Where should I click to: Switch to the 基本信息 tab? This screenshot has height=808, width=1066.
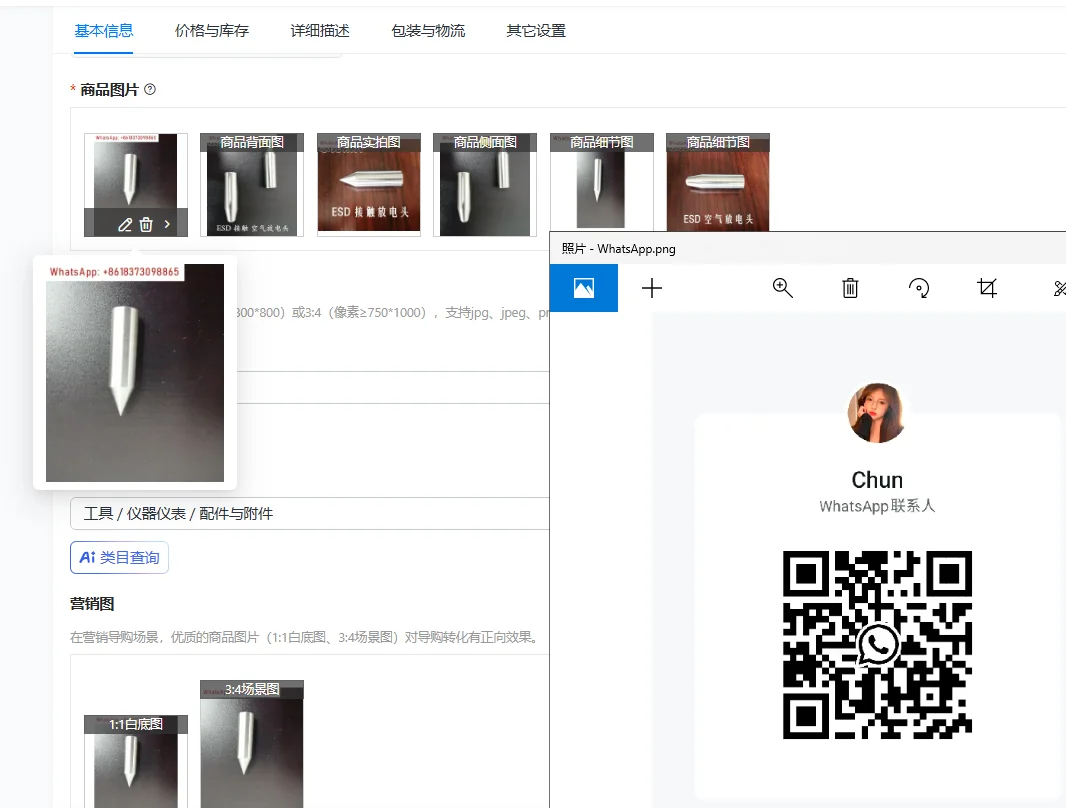103,31
